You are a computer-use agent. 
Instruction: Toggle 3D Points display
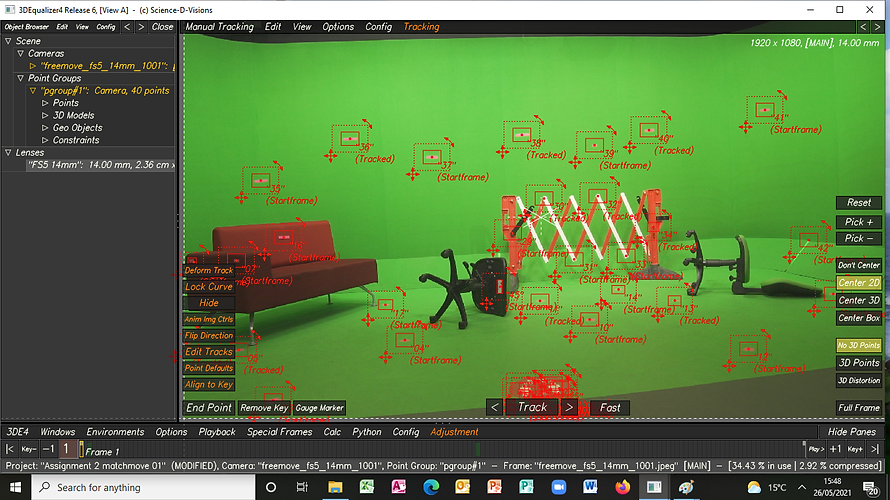click(x=859, y=363)
